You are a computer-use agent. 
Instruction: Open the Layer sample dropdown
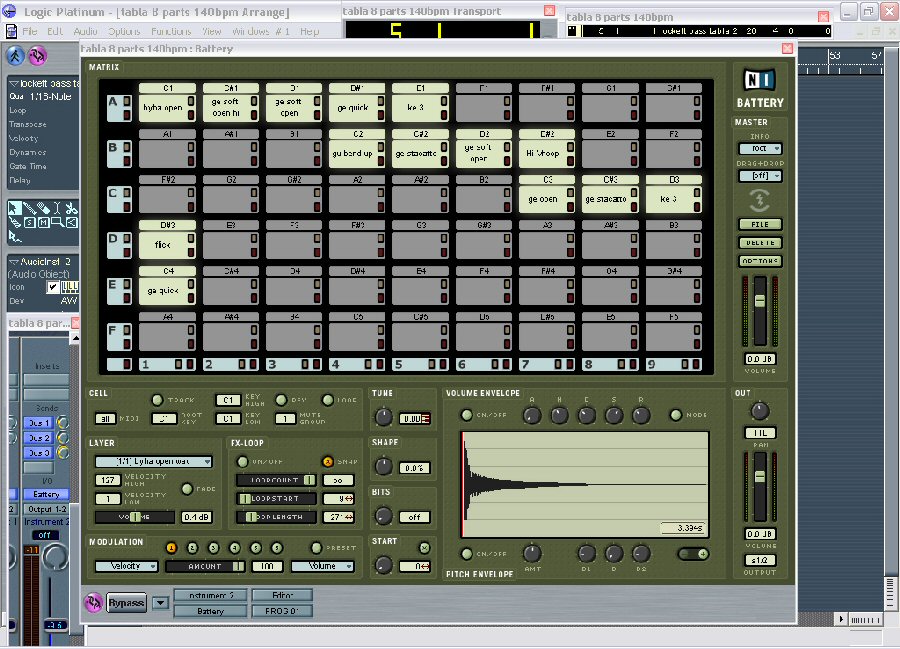[x=154, y=462]
